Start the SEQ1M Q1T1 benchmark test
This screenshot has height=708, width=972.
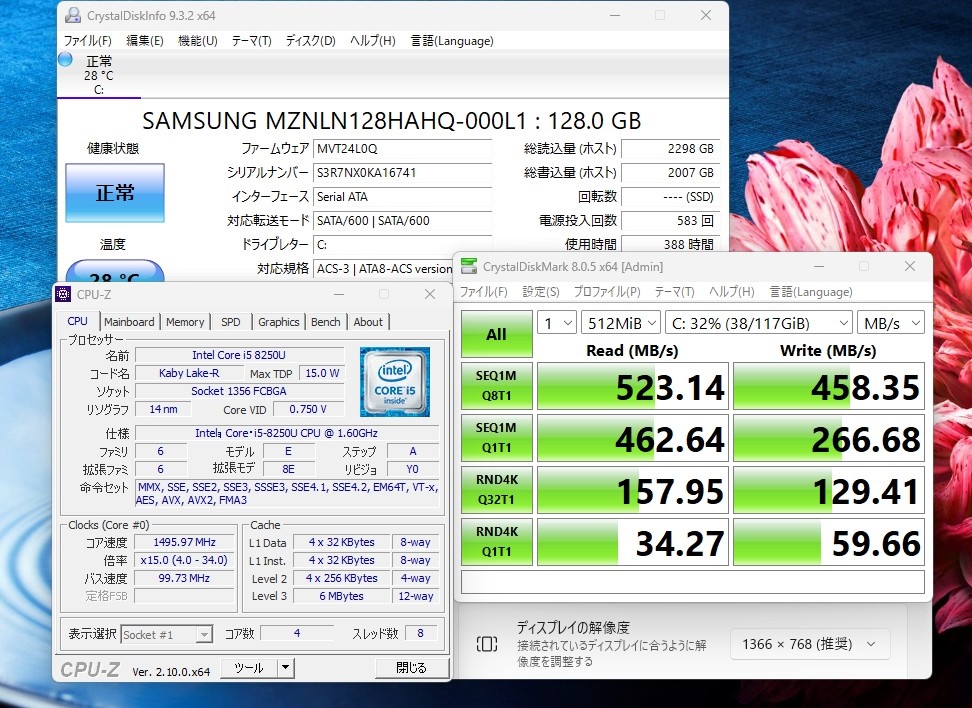(497, 438)
